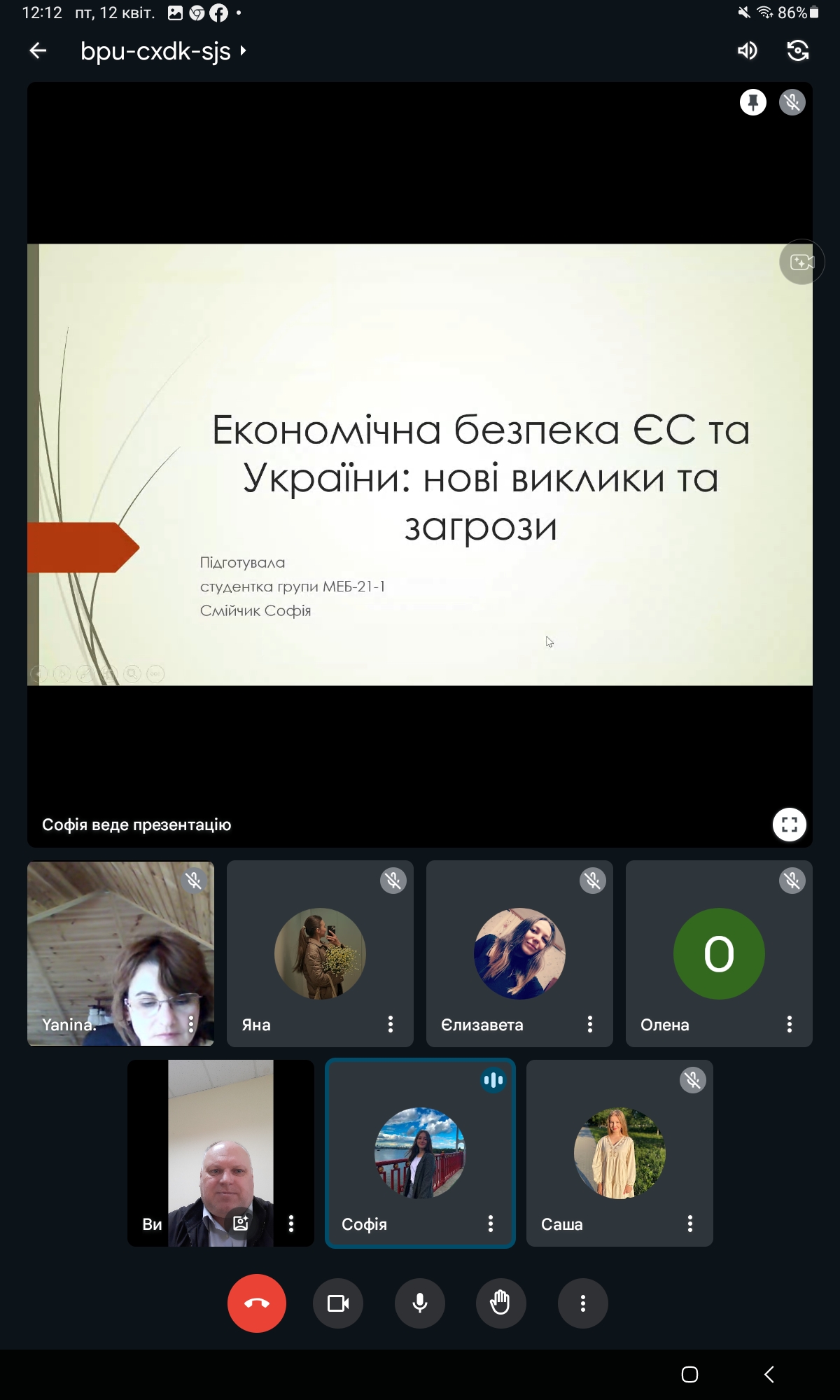
Task: Tap the 'Софія веде презентацію' label
Action: coord(136,825)
